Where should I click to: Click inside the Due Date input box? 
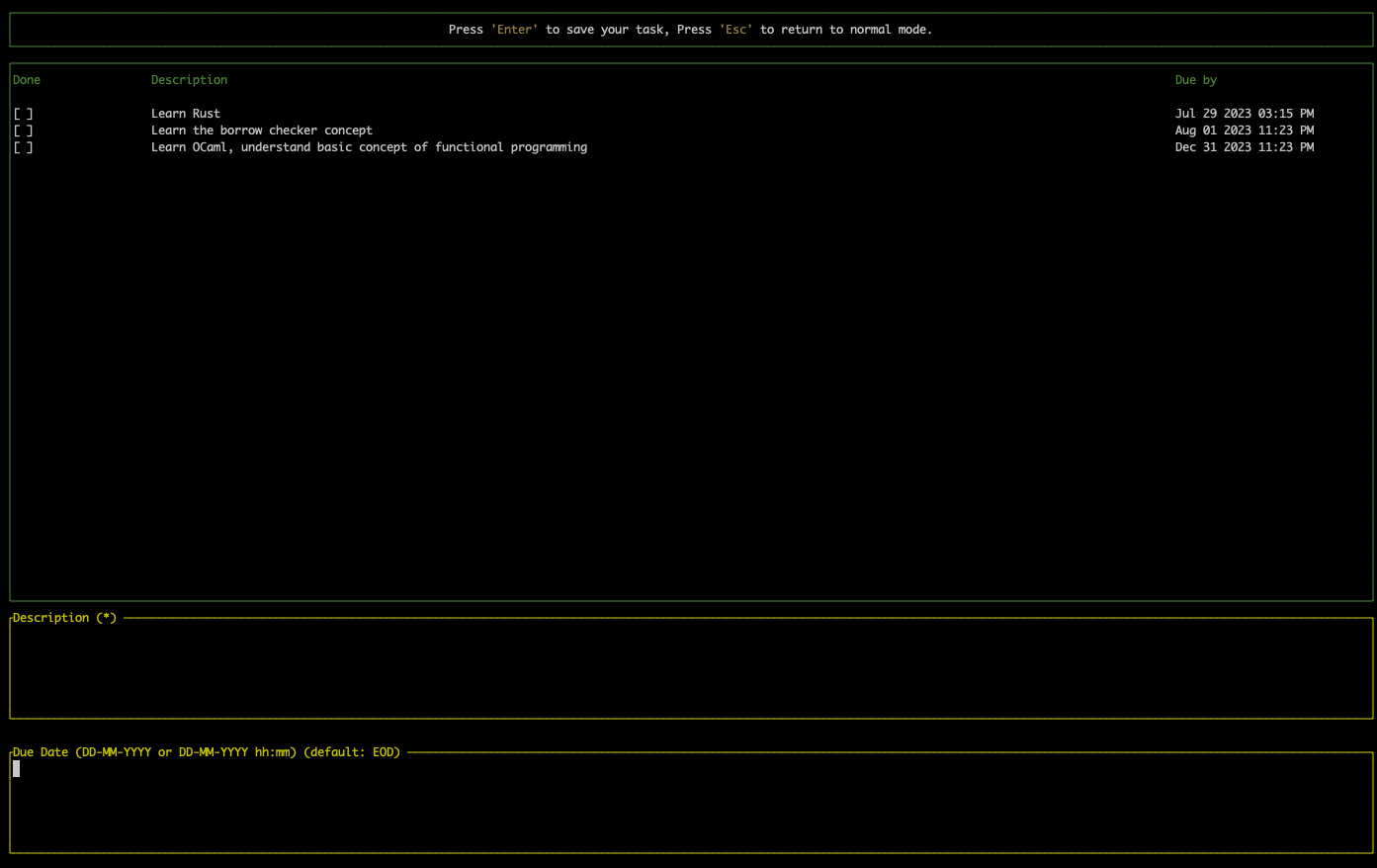coord(690,807)
